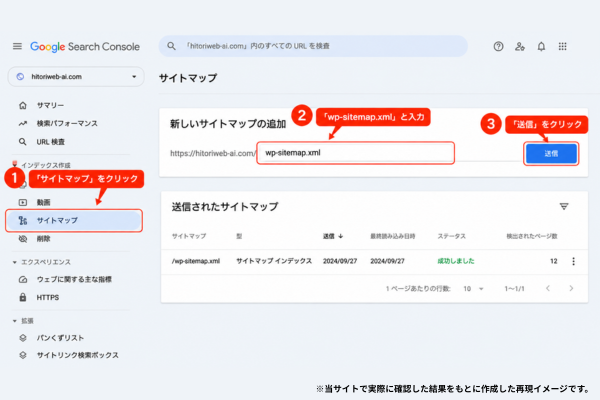Click the ステータス column header
Screen dimensions: 600x400
coord(452,236)
